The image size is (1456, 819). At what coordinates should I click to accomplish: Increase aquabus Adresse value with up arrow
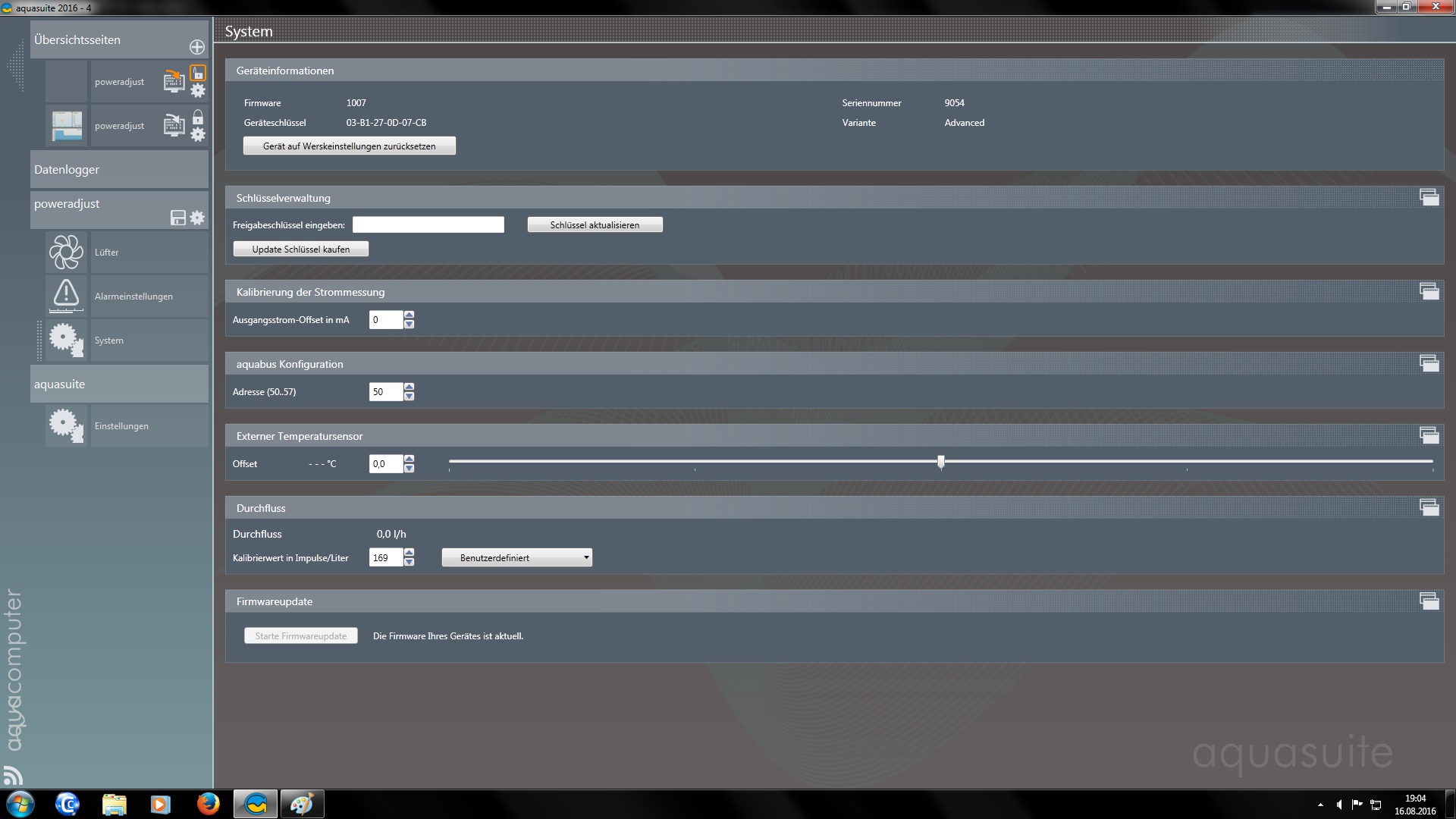click(x=409, y=388)
